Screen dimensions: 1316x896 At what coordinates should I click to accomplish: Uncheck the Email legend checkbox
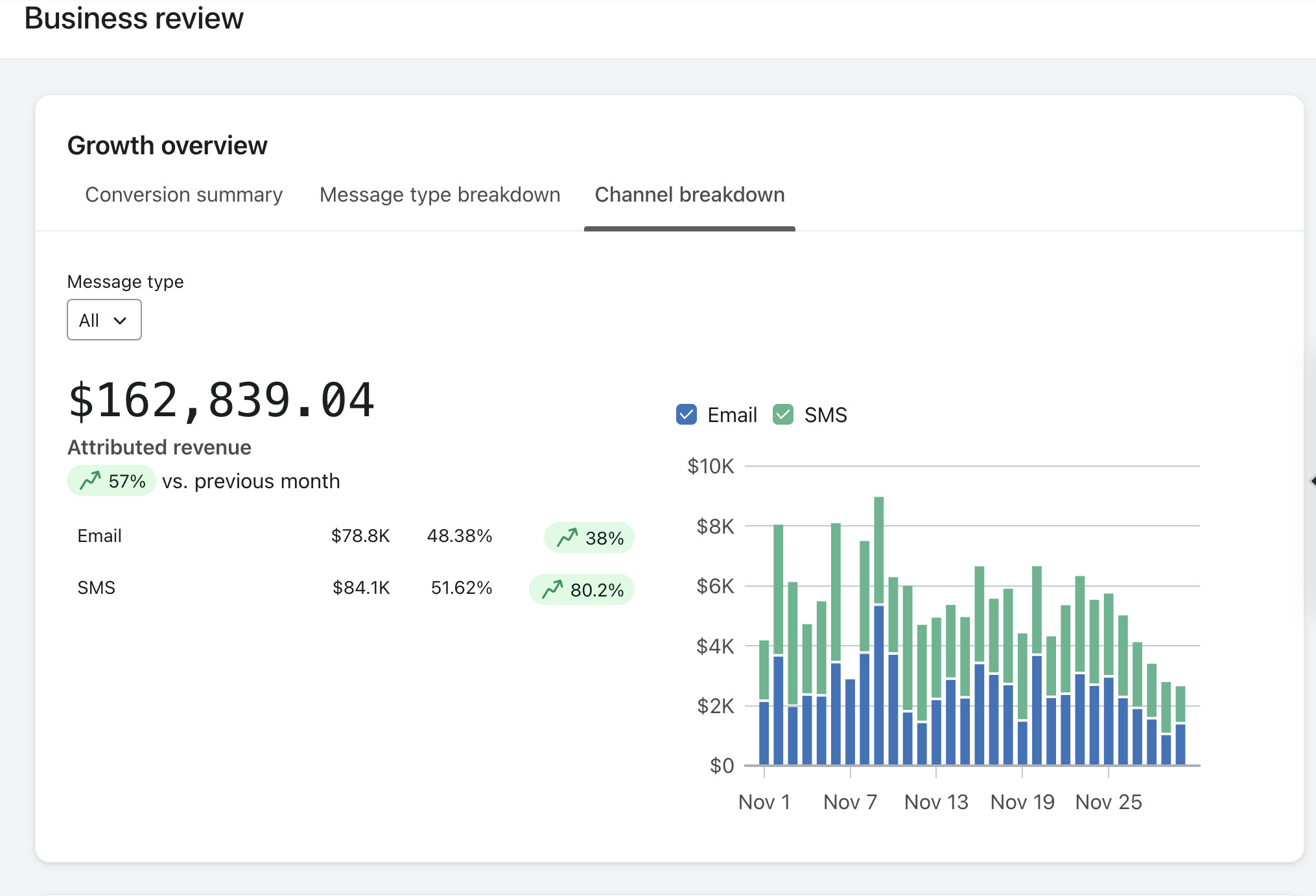click(x=686, y=414)
